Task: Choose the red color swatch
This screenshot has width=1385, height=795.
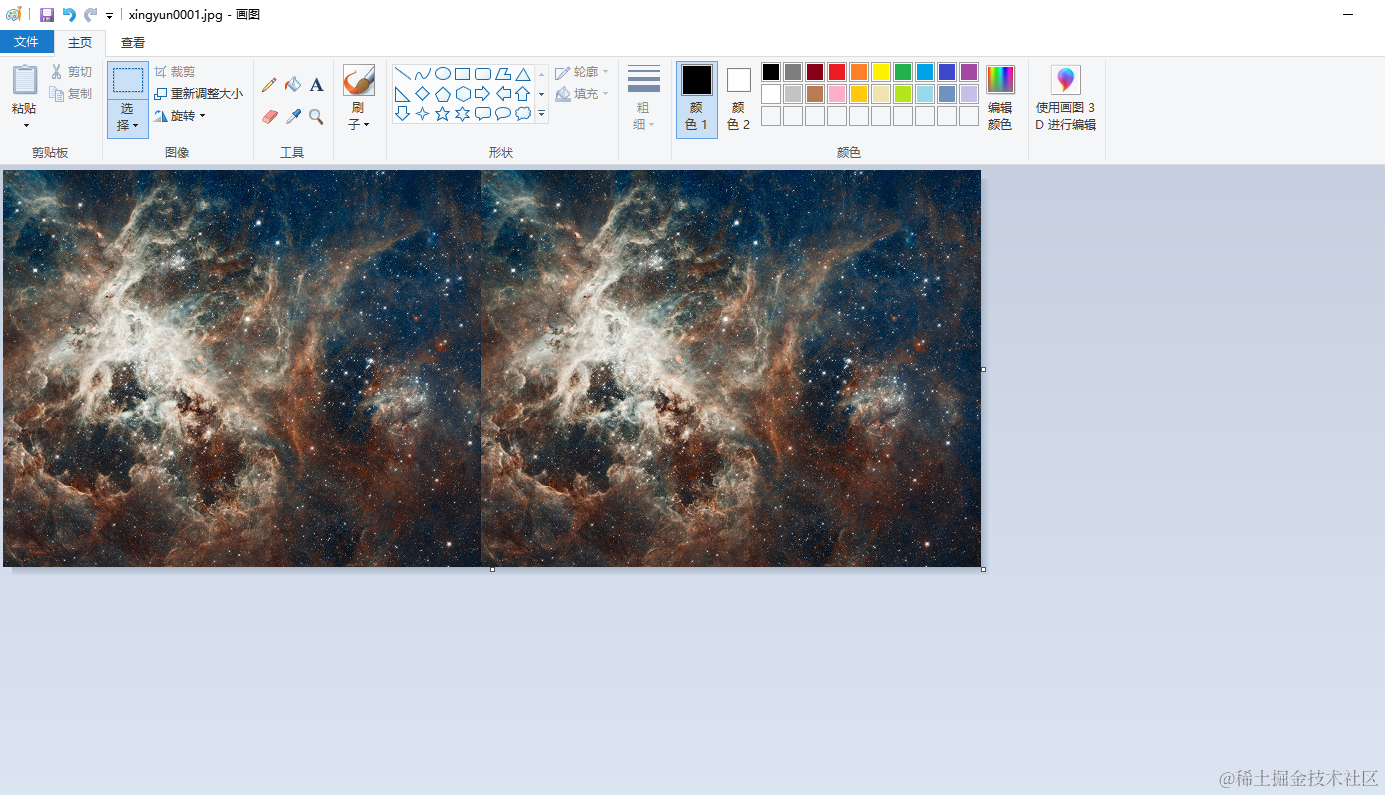Action: pos(837,72)
